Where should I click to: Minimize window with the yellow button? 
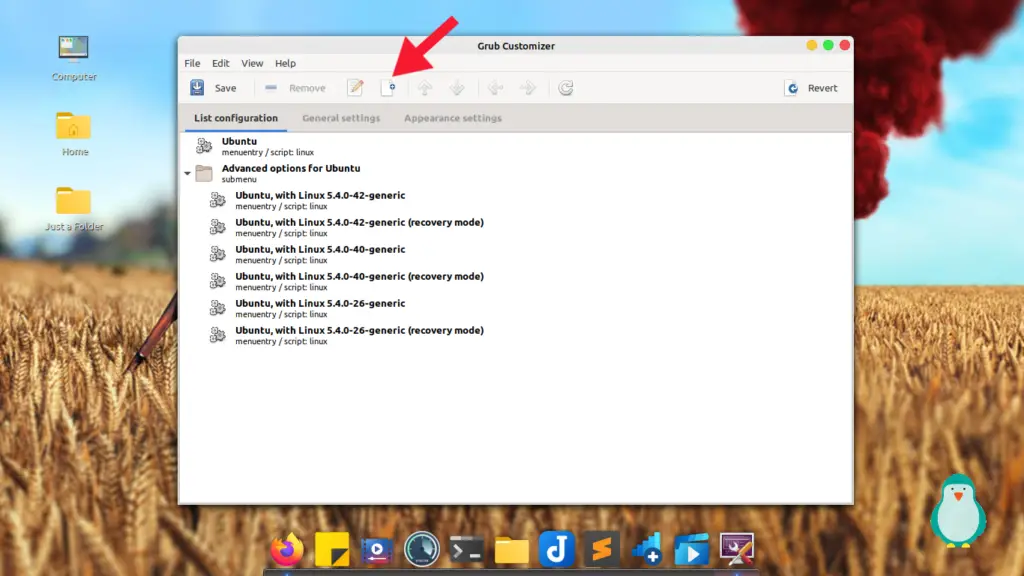tap(811, 45)
